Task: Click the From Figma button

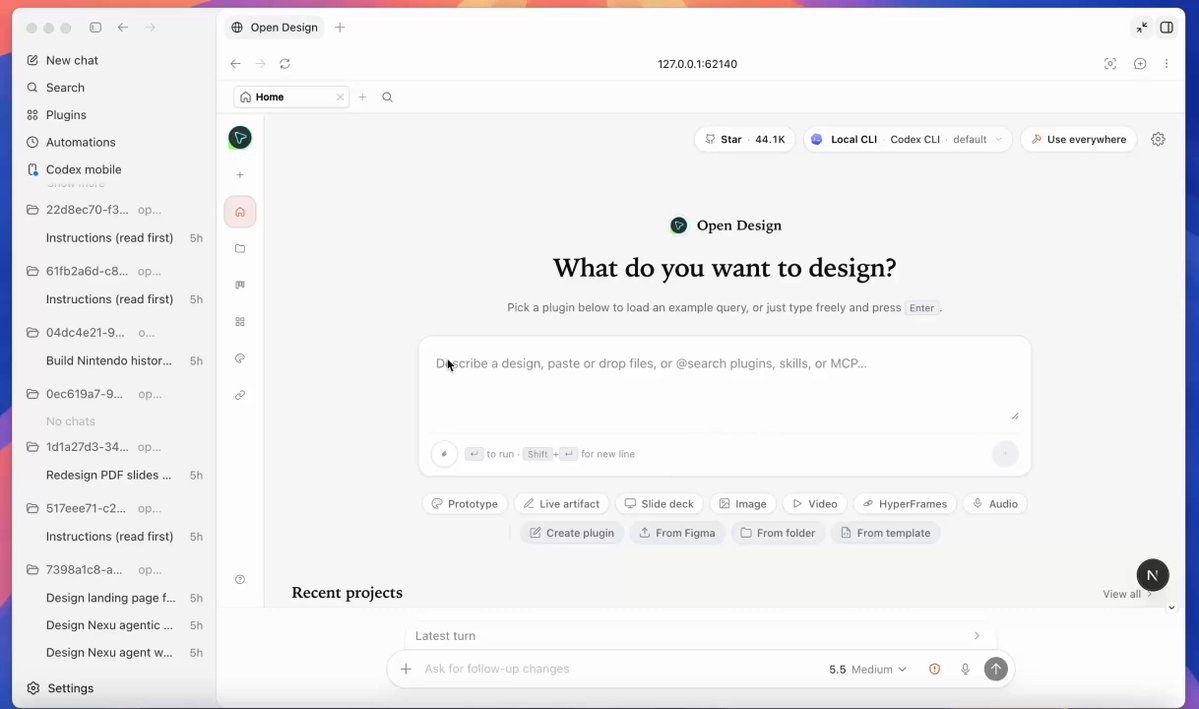Action: coord(677,533)
